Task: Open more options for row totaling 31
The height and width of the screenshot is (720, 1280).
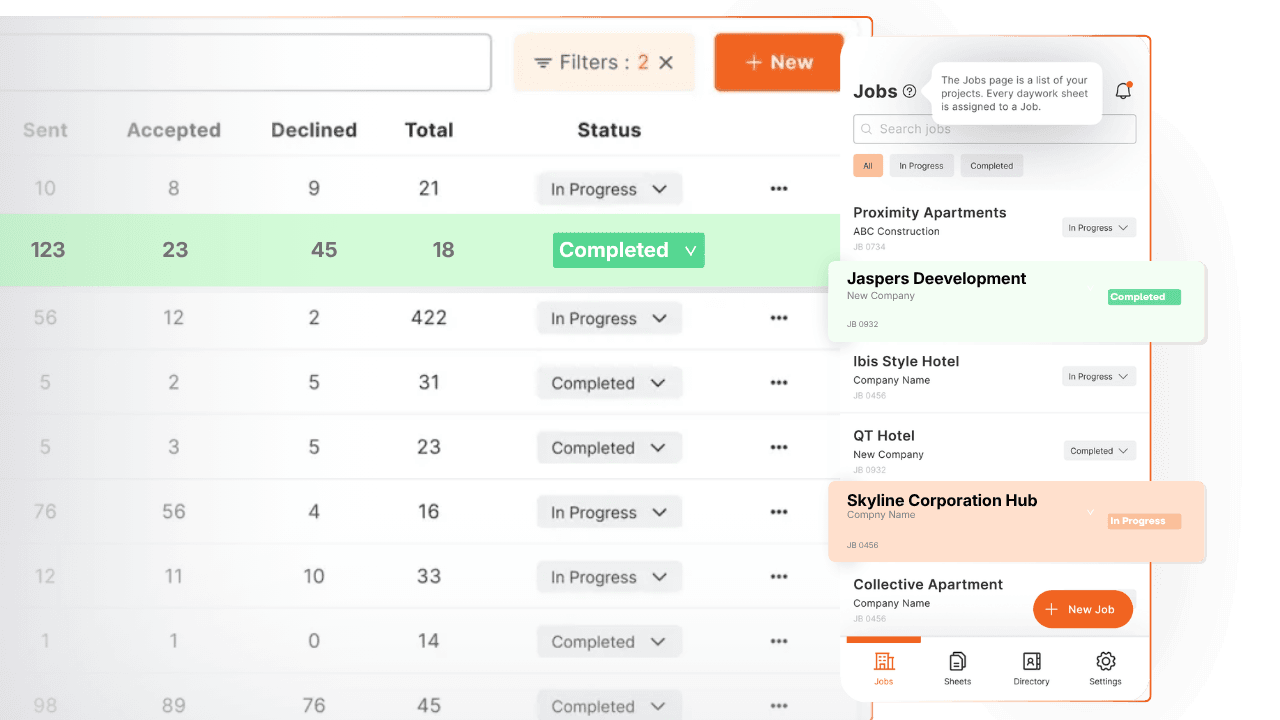Action: pos(779,383)
